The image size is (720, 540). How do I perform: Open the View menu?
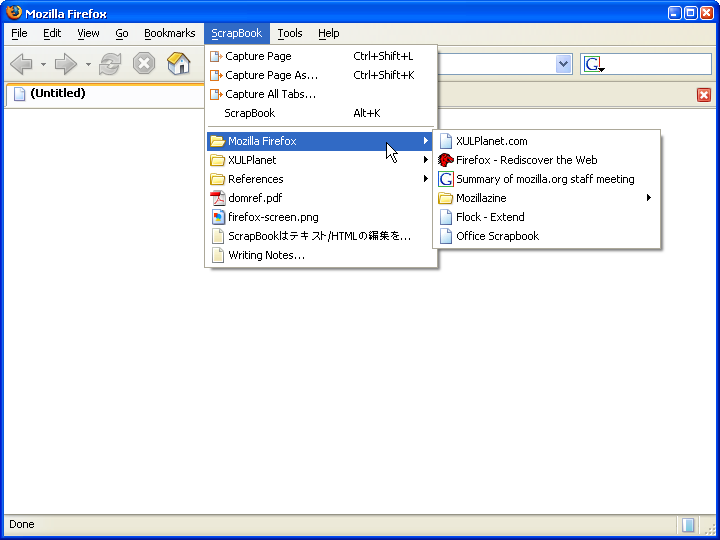(x=88, y=34)
